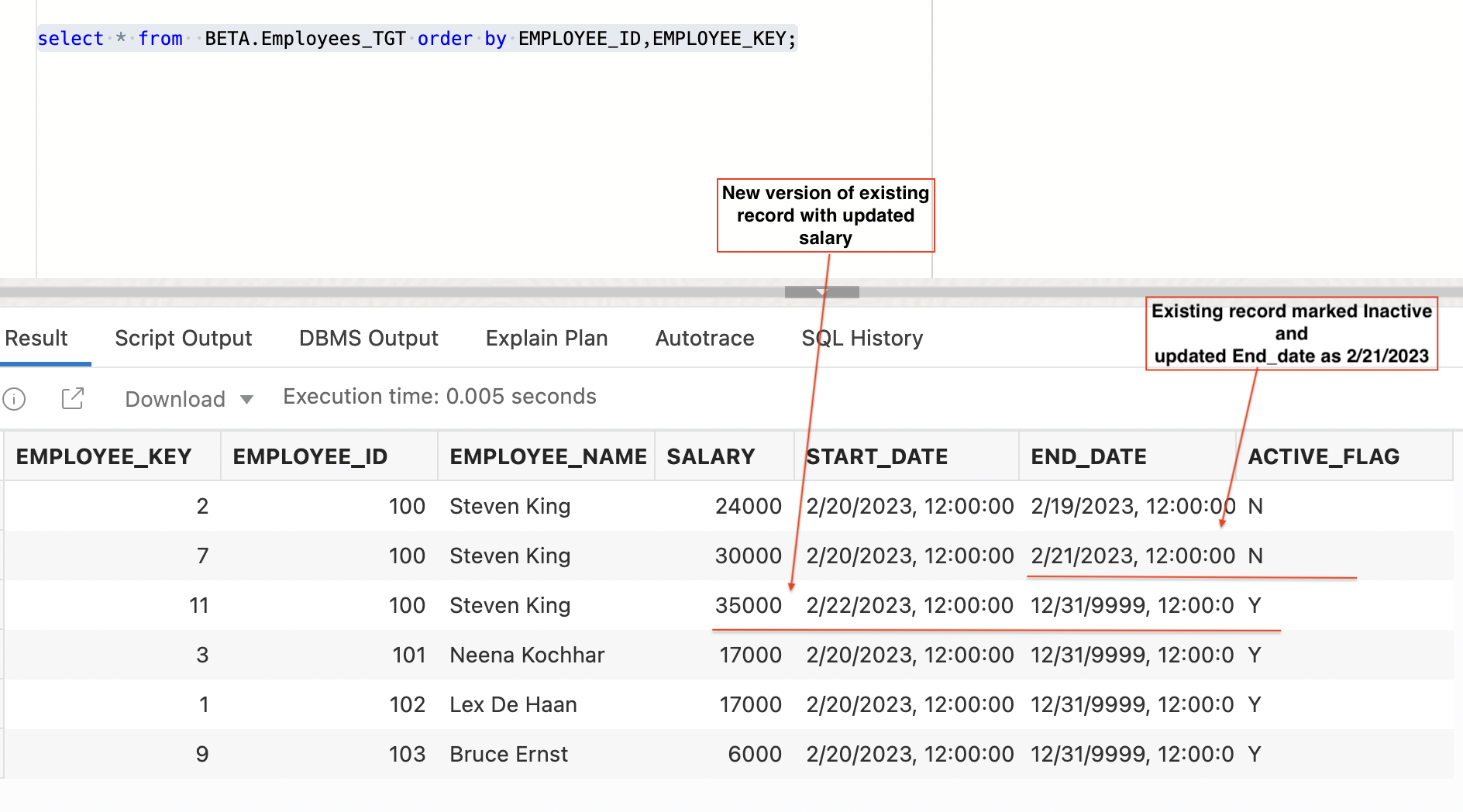This screenshot has height=812, width=1463.
Task: Open the SQL History tab
Action: (x=862, y=338)
